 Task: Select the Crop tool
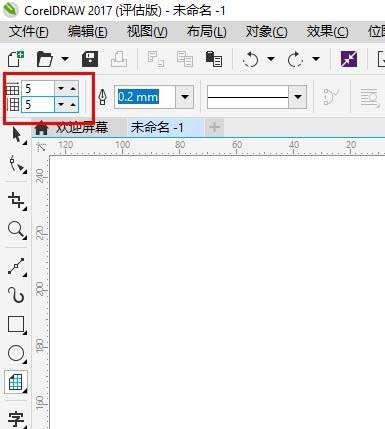pos(16,201)
